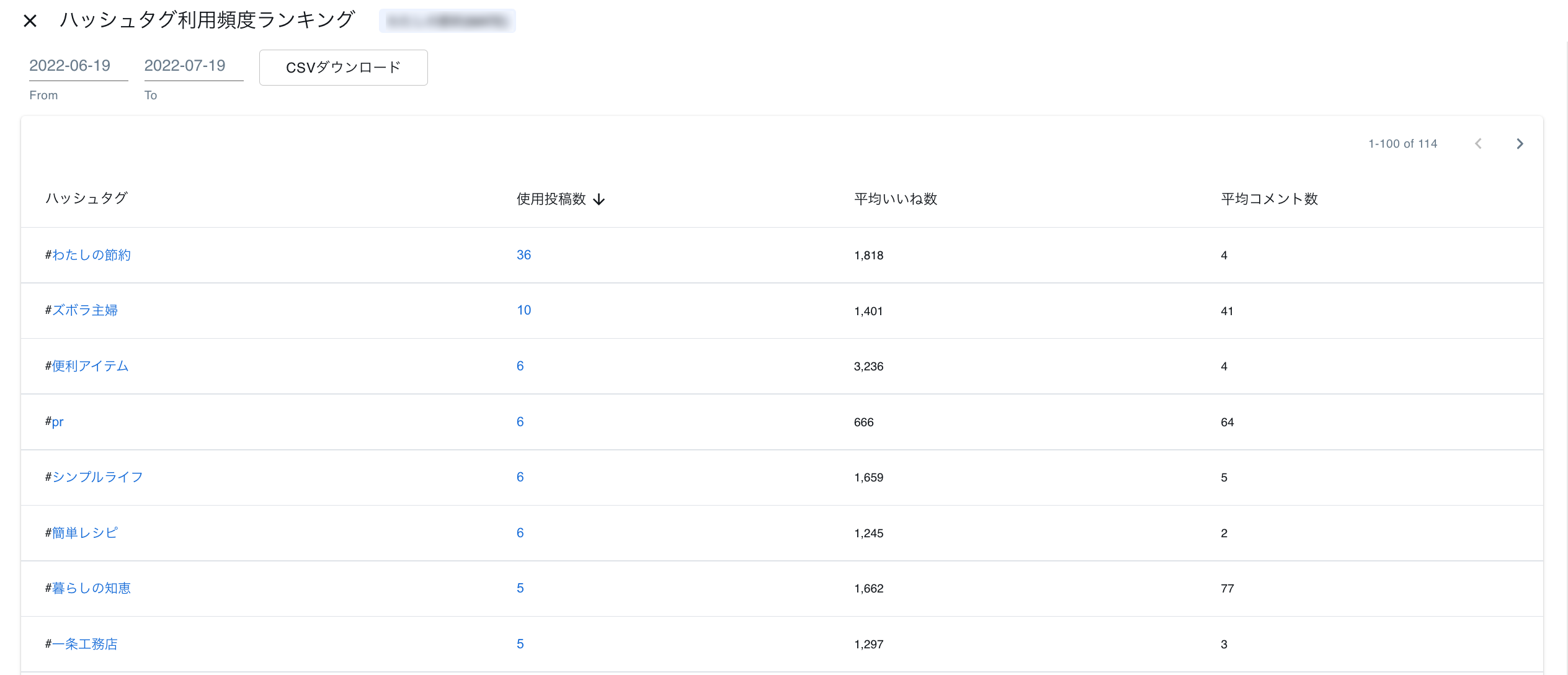This screenshot has height=675, width=1568.
Task: Open the #暮らしの知恵 hashtag link
Action: 91,588
